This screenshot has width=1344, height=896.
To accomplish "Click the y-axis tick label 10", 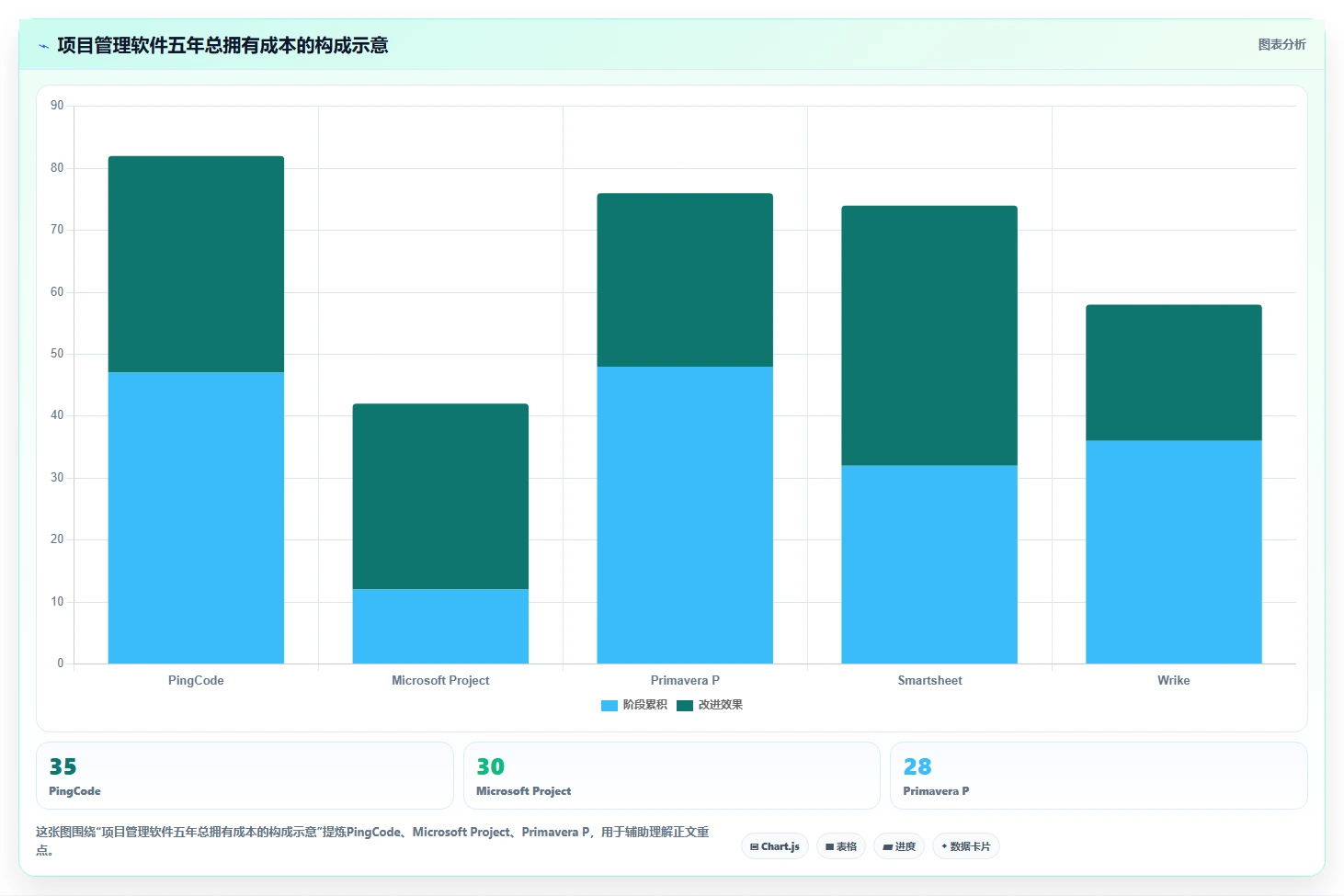I will pos(57,602).
